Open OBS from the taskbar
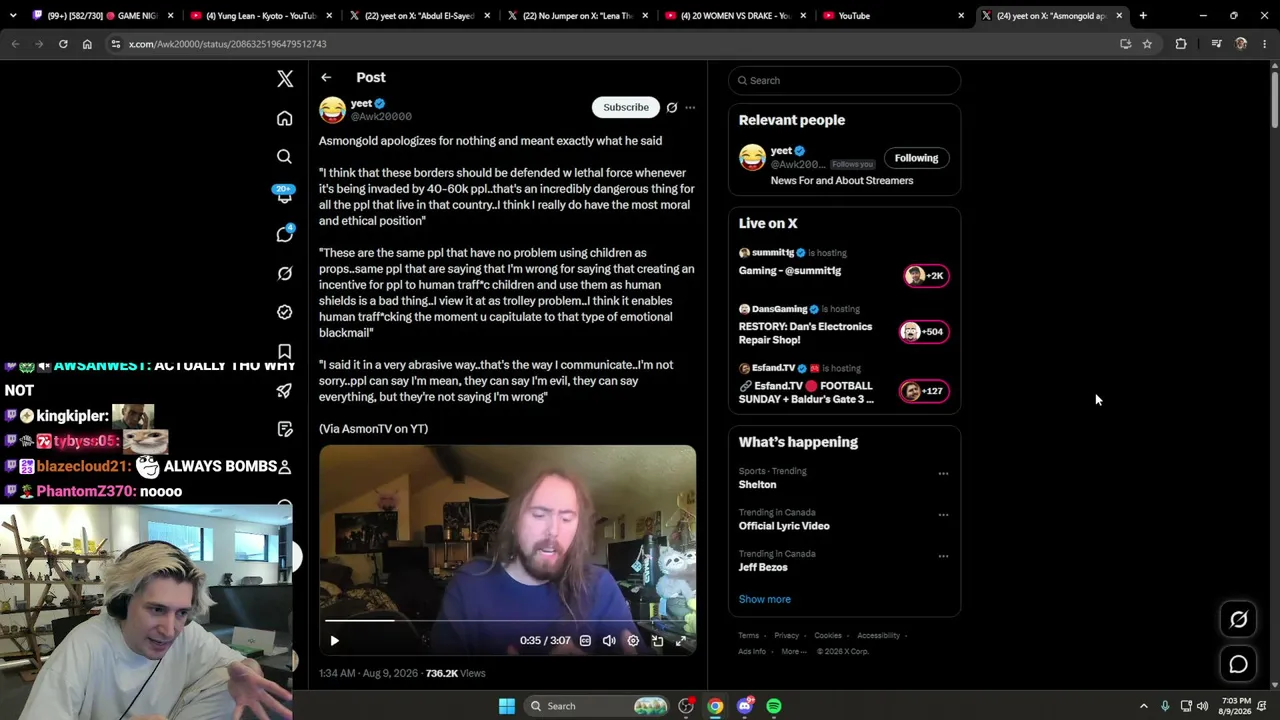Image resolution: width=1280 pixels, height=720 pixels. pyautogui.click(x=686, y=706)
